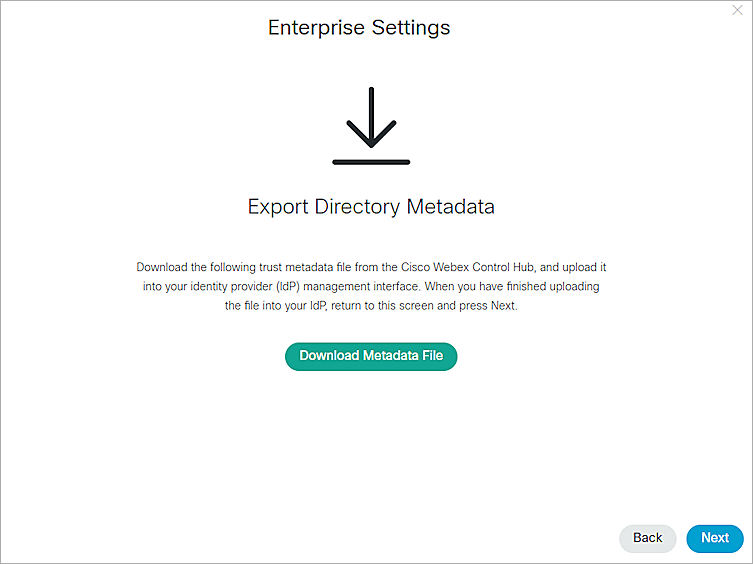Click the word "Settings" in the title
Screen dimensions: 753x564
411,27
